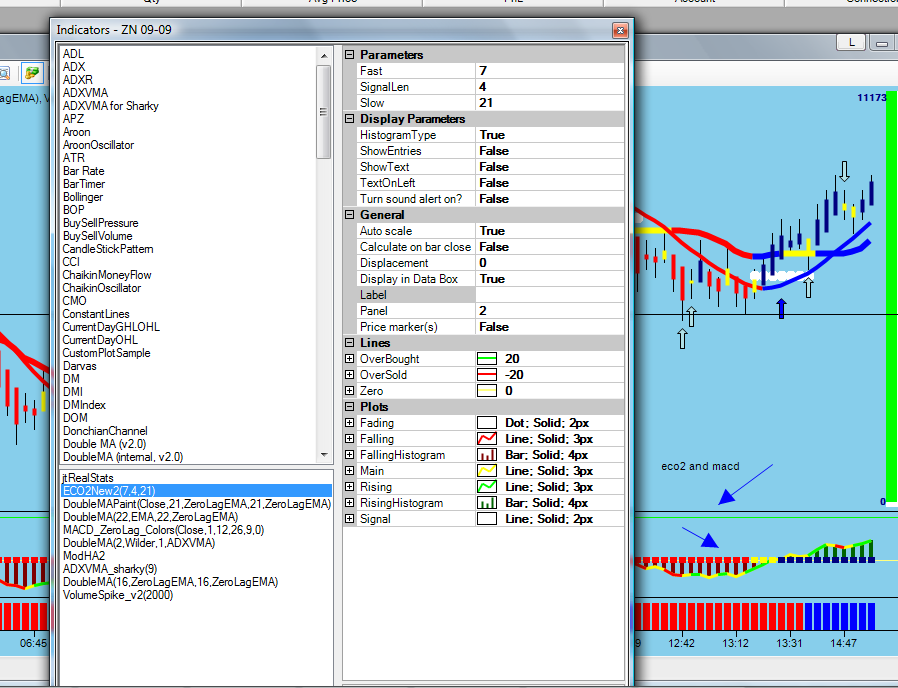Click the OverSold red color swatch
Image resolution: width=898 pixels, height=688 pixels.
(486, 375)
